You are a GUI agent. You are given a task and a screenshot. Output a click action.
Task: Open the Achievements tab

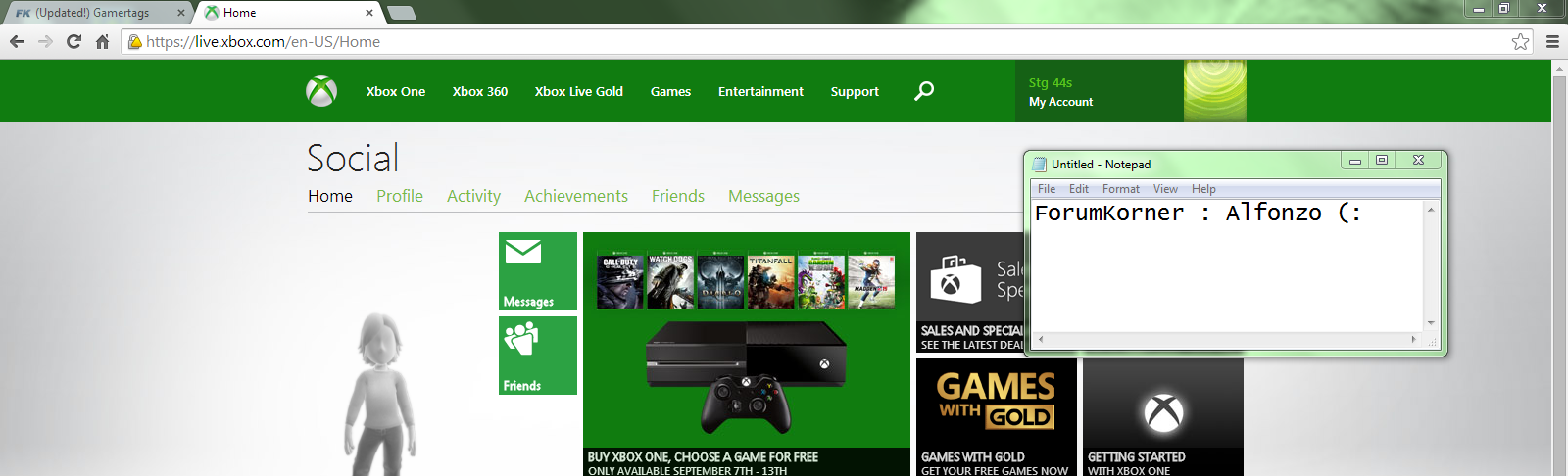[x=576, y=196]
